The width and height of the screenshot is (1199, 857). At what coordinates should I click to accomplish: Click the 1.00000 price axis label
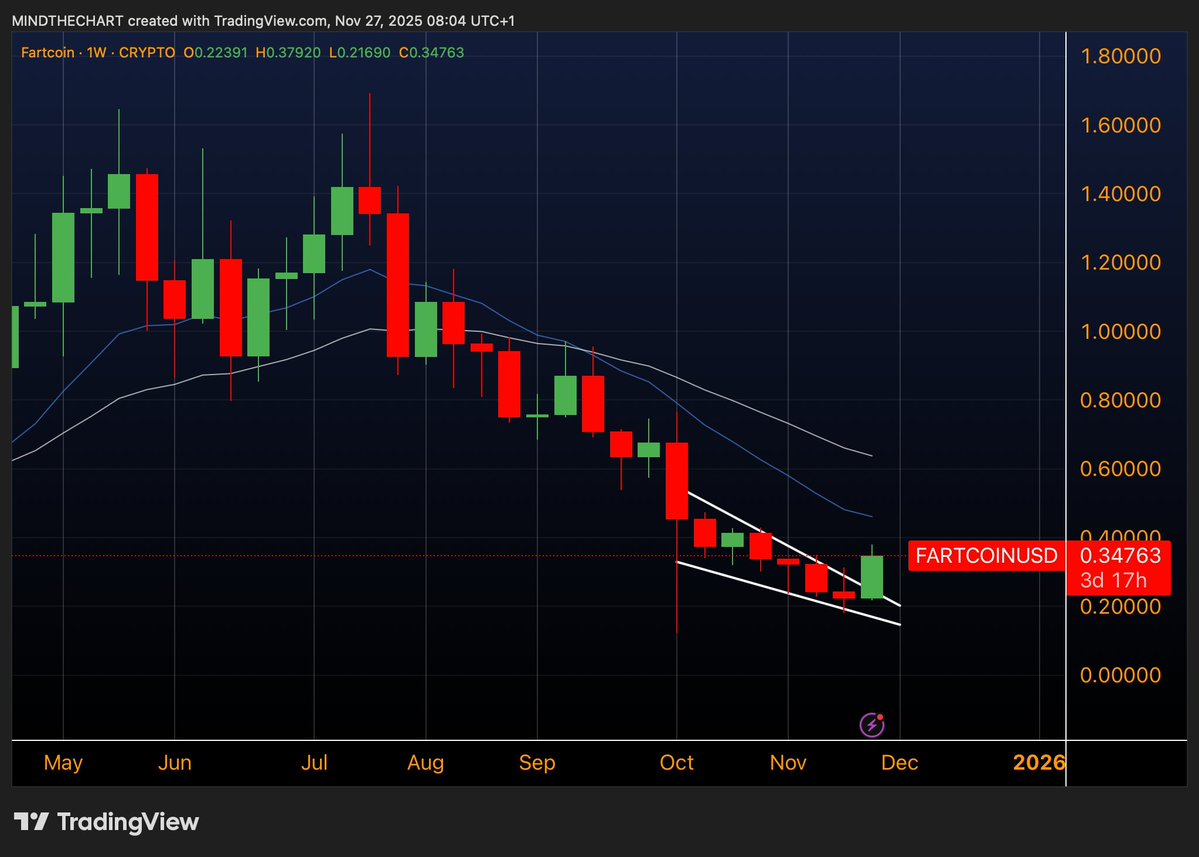1120,331
